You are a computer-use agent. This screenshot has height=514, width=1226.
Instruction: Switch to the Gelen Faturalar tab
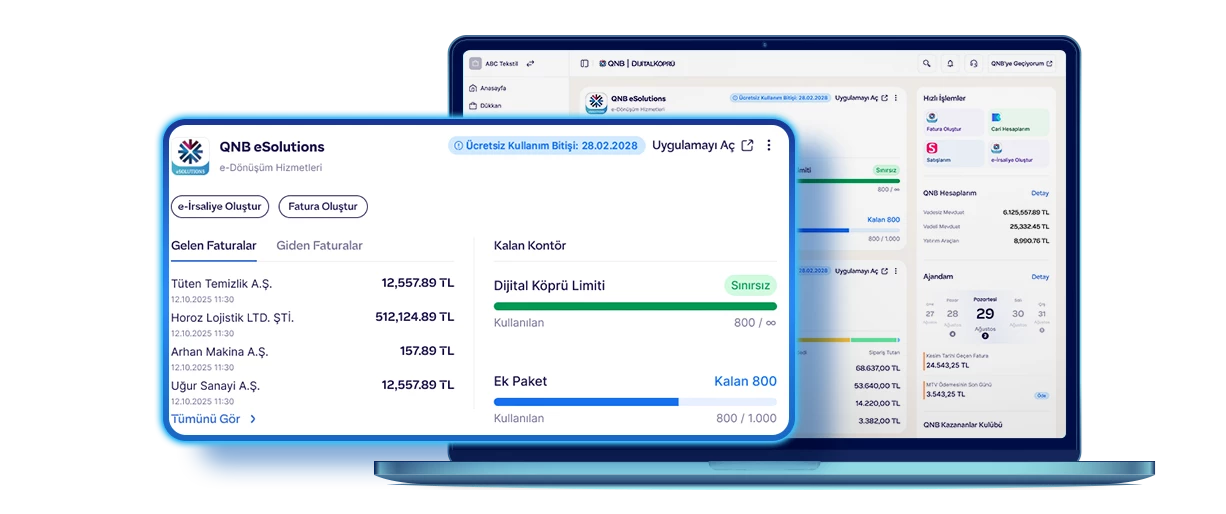214,245
